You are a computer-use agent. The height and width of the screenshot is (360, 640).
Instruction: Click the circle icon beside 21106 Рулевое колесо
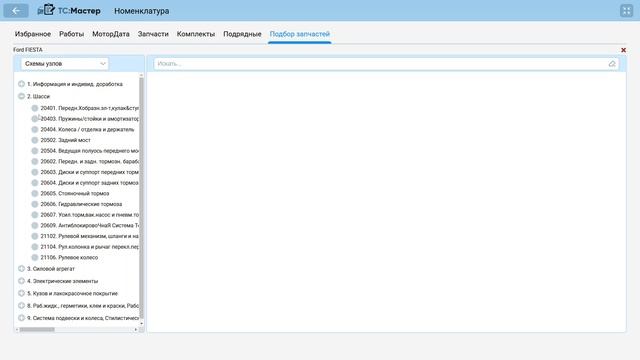pyautogui.click(x=35, y=257)
